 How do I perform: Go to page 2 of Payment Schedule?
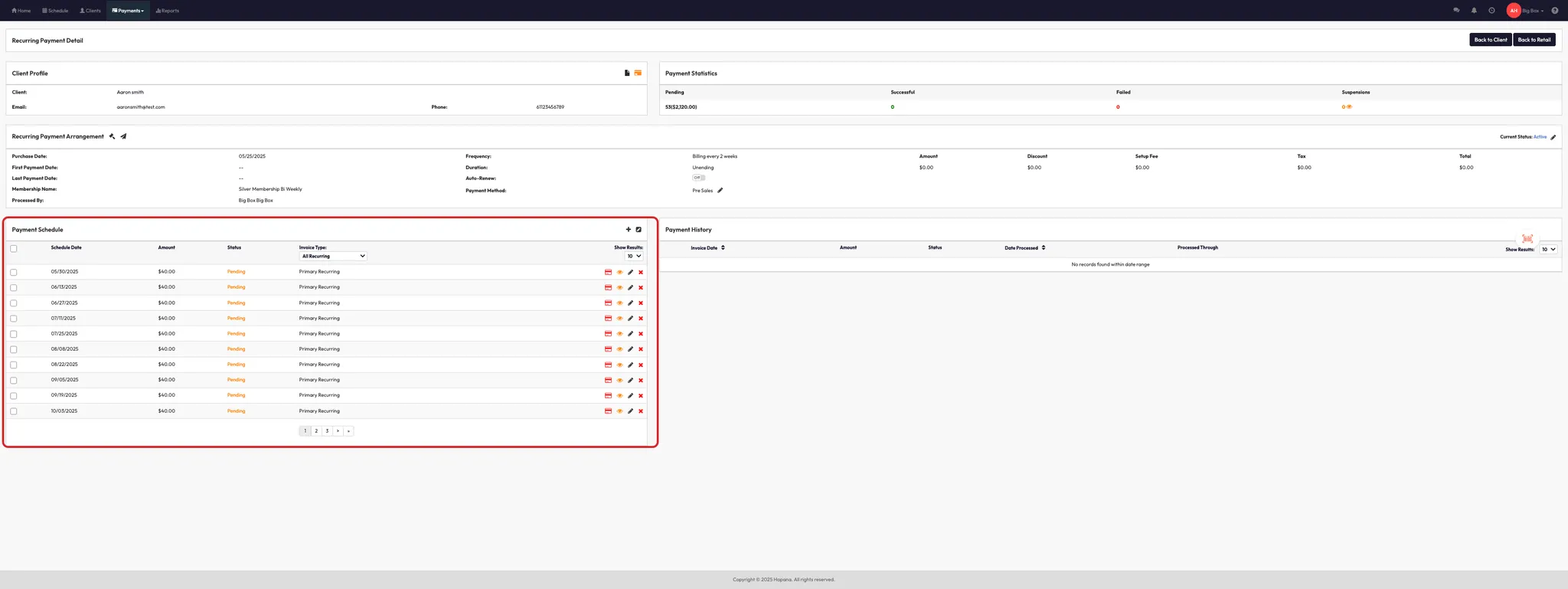[316, 431]
